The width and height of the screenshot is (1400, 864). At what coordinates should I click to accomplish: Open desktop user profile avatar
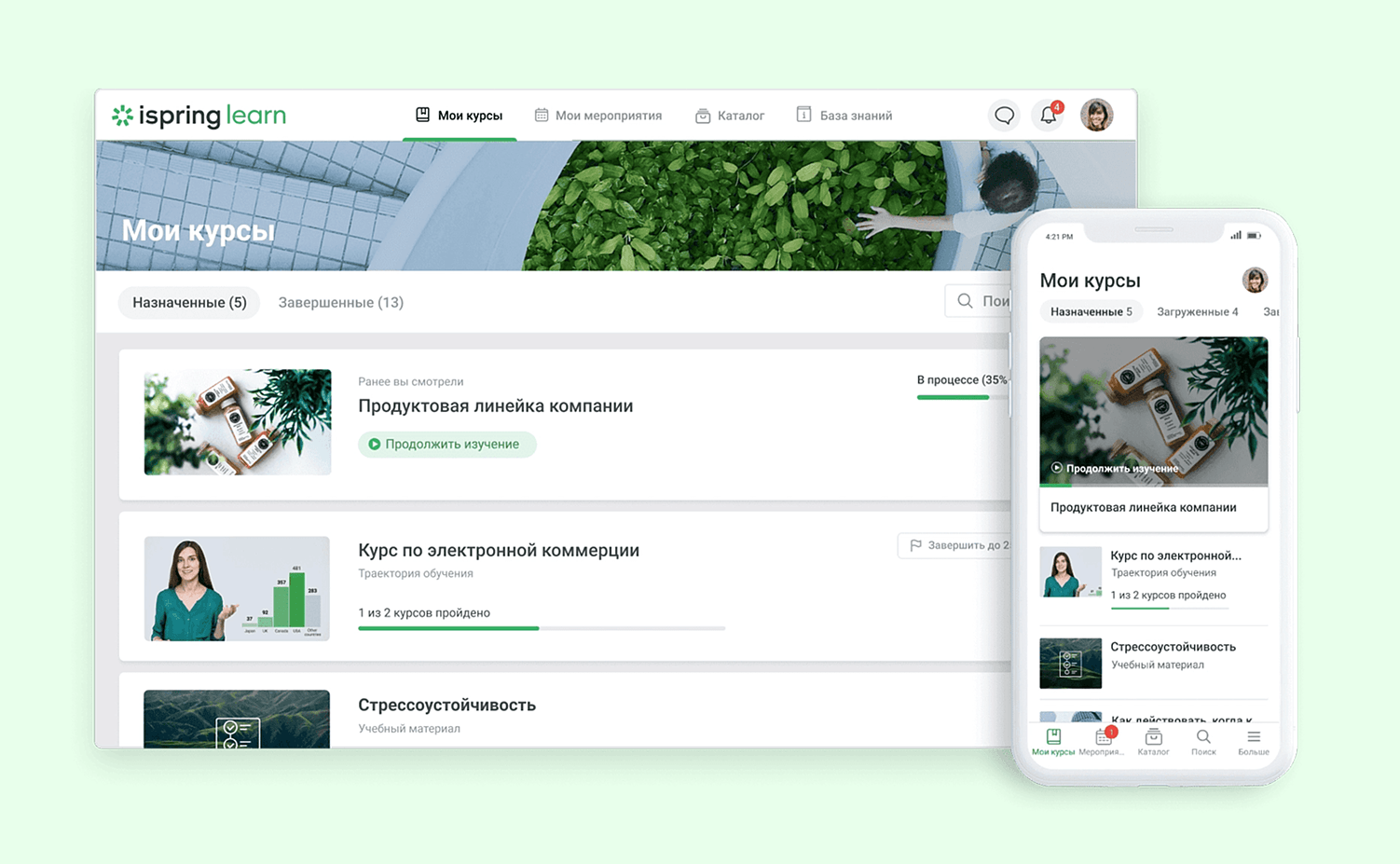pyautogui.click(x=1097, y=116)
